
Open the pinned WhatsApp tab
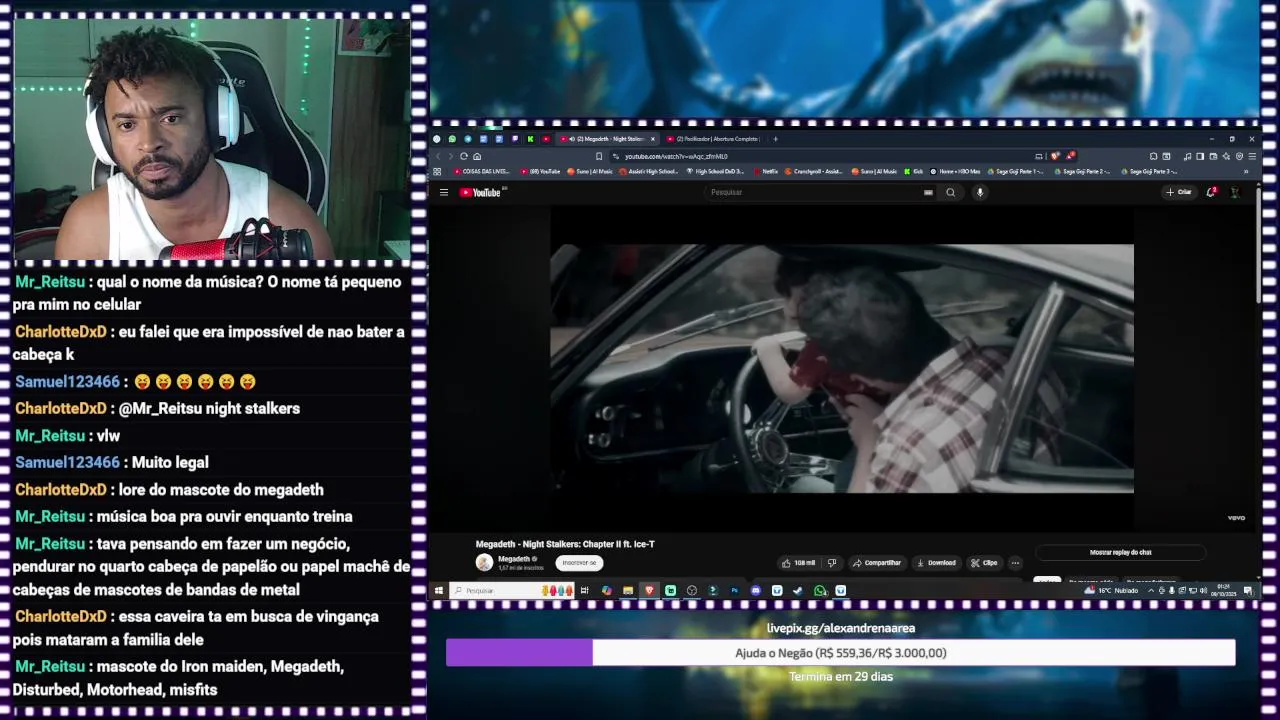(x=452, y=139)
